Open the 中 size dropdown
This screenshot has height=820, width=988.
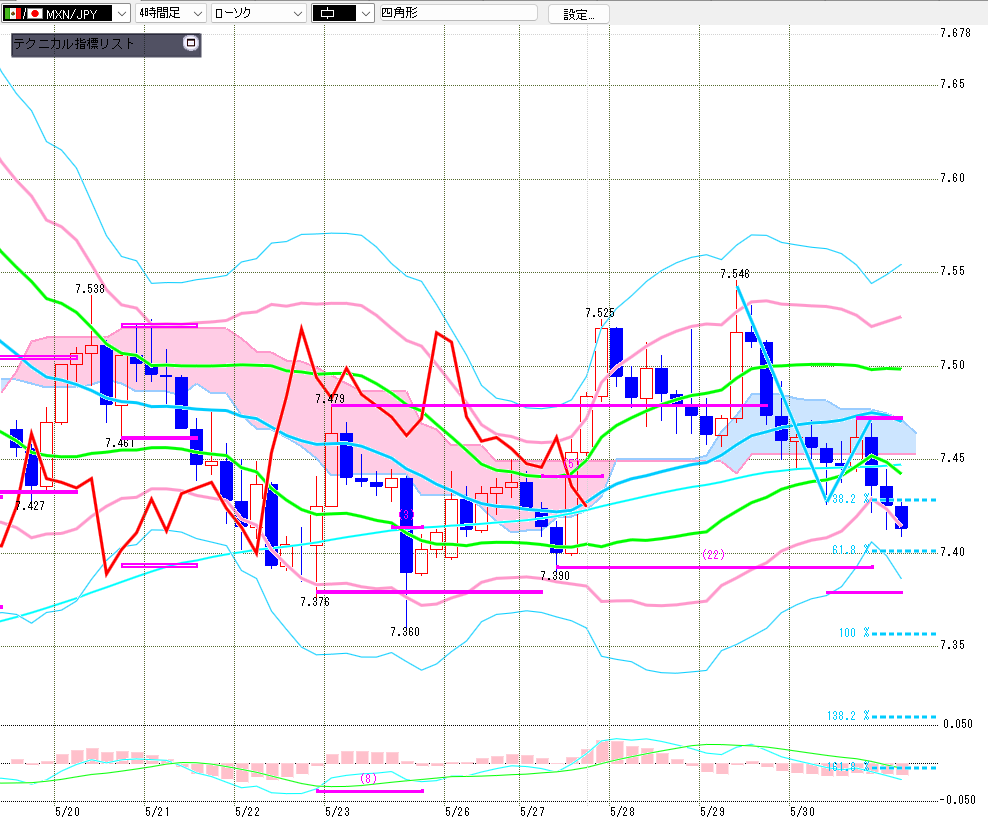coord(343,13)
